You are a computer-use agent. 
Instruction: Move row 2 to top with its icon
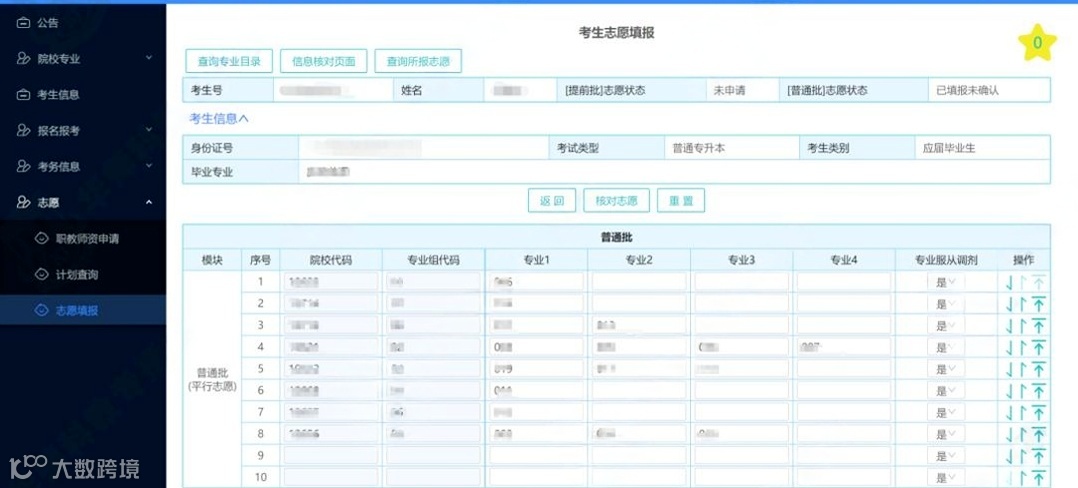(1038, 304)
